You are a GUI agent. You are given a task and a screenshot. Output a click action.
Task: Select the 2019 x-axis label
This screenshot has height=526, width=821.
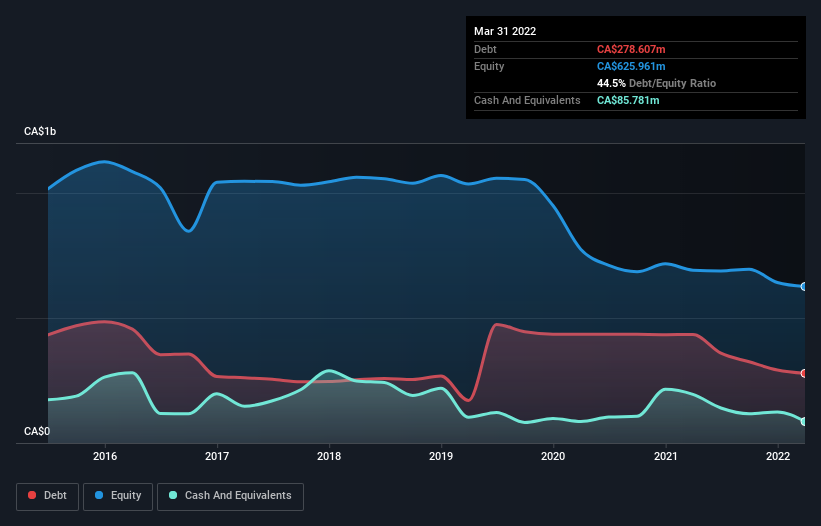coord(441,456)
